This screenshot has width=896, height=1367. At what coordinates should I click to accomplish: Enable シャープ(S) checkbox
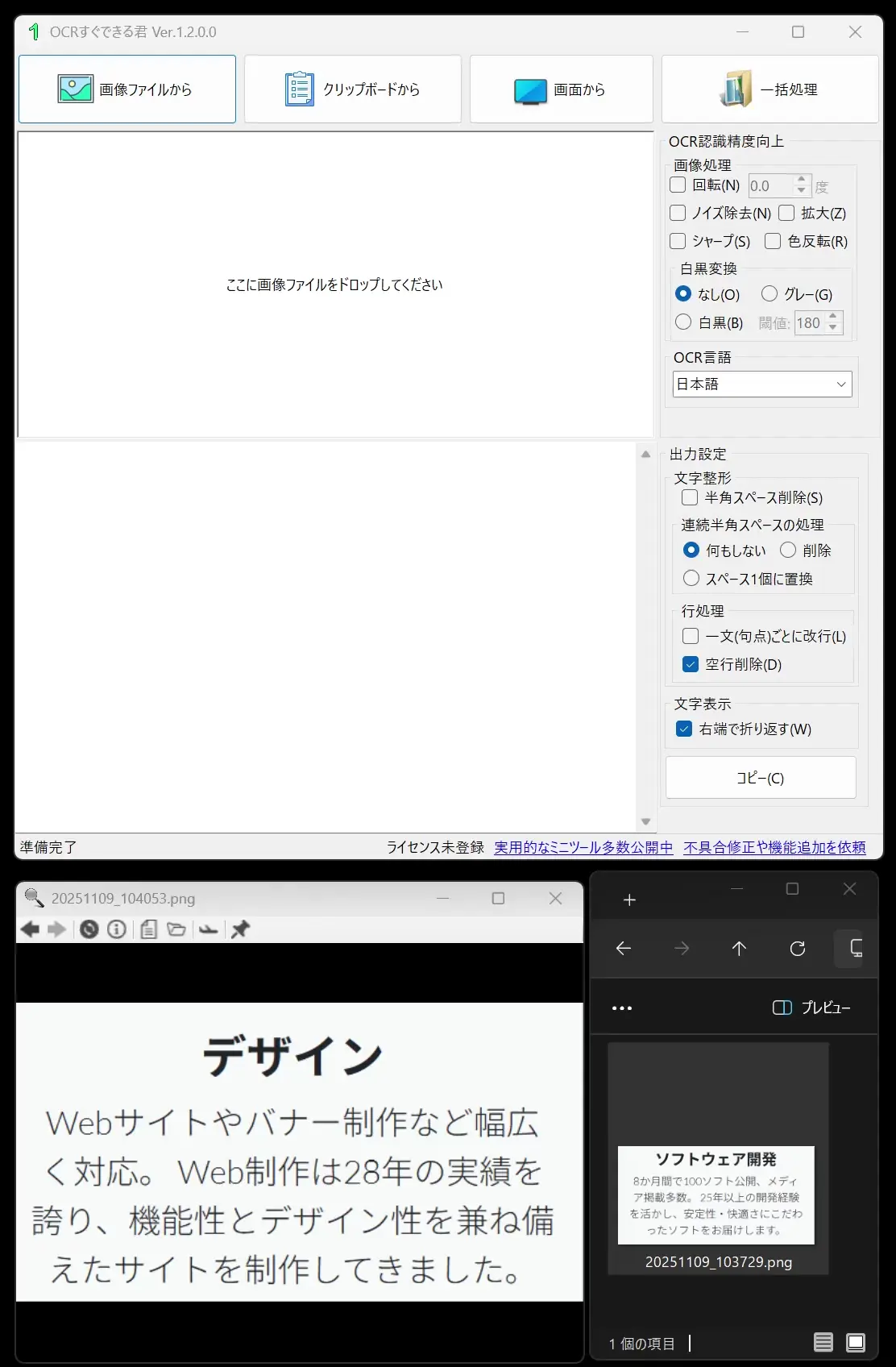(678, 241)
